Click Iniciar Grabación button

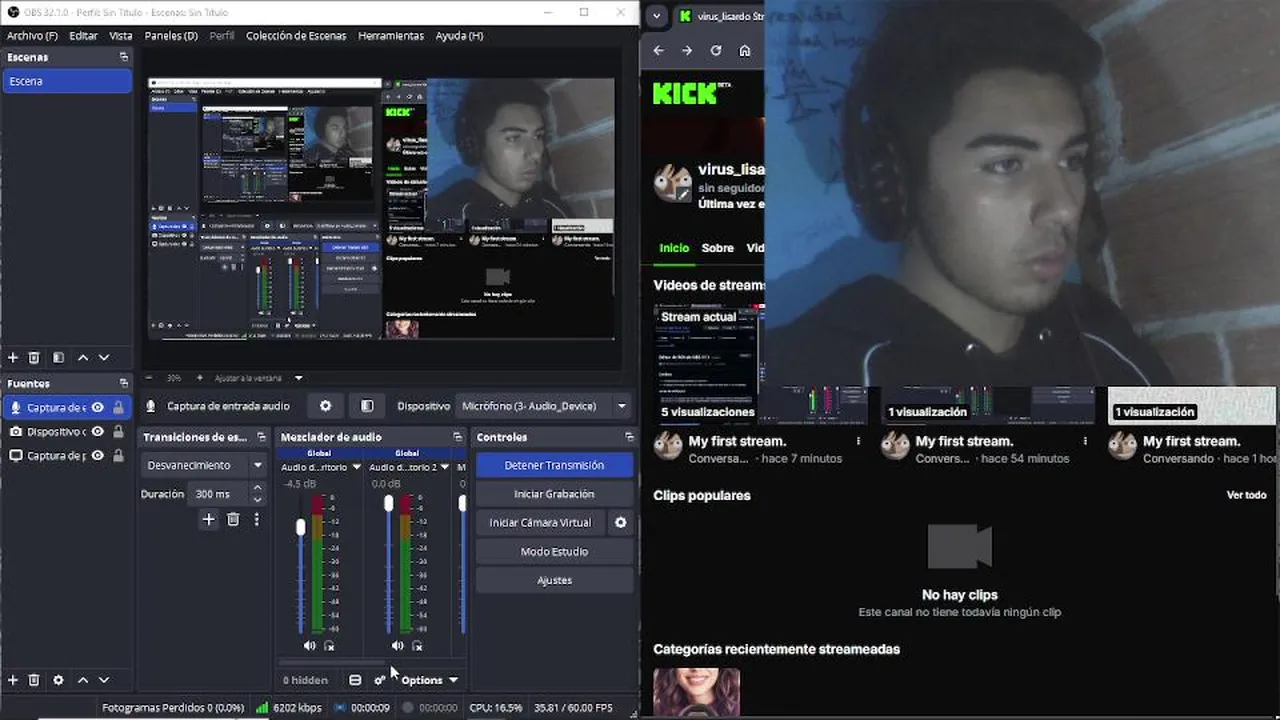point(554,494)
